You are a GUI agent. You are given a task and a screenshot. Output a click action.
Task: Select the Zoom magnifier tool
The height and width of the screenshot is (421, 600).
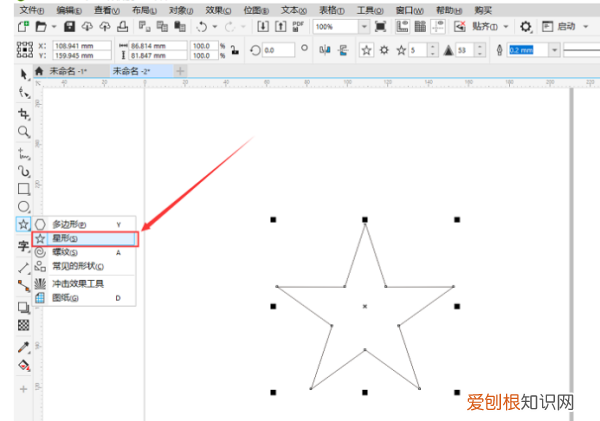point(23,132)
